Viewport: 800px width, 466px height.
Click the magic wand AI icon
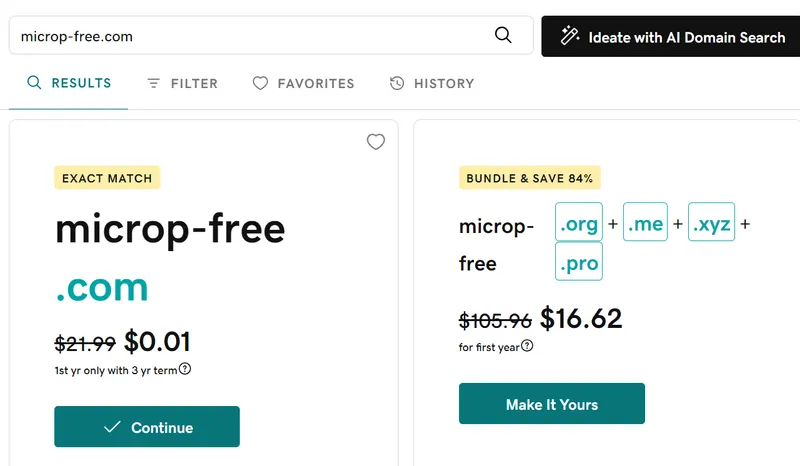tap(571, 37)
